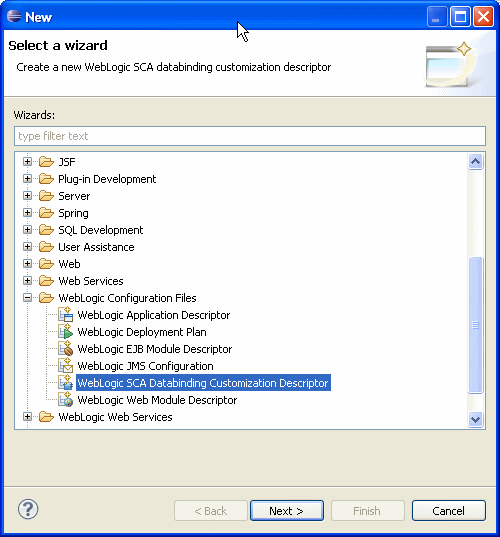
Task: Focus the type filter text field
Action: [x=250, y=136]
